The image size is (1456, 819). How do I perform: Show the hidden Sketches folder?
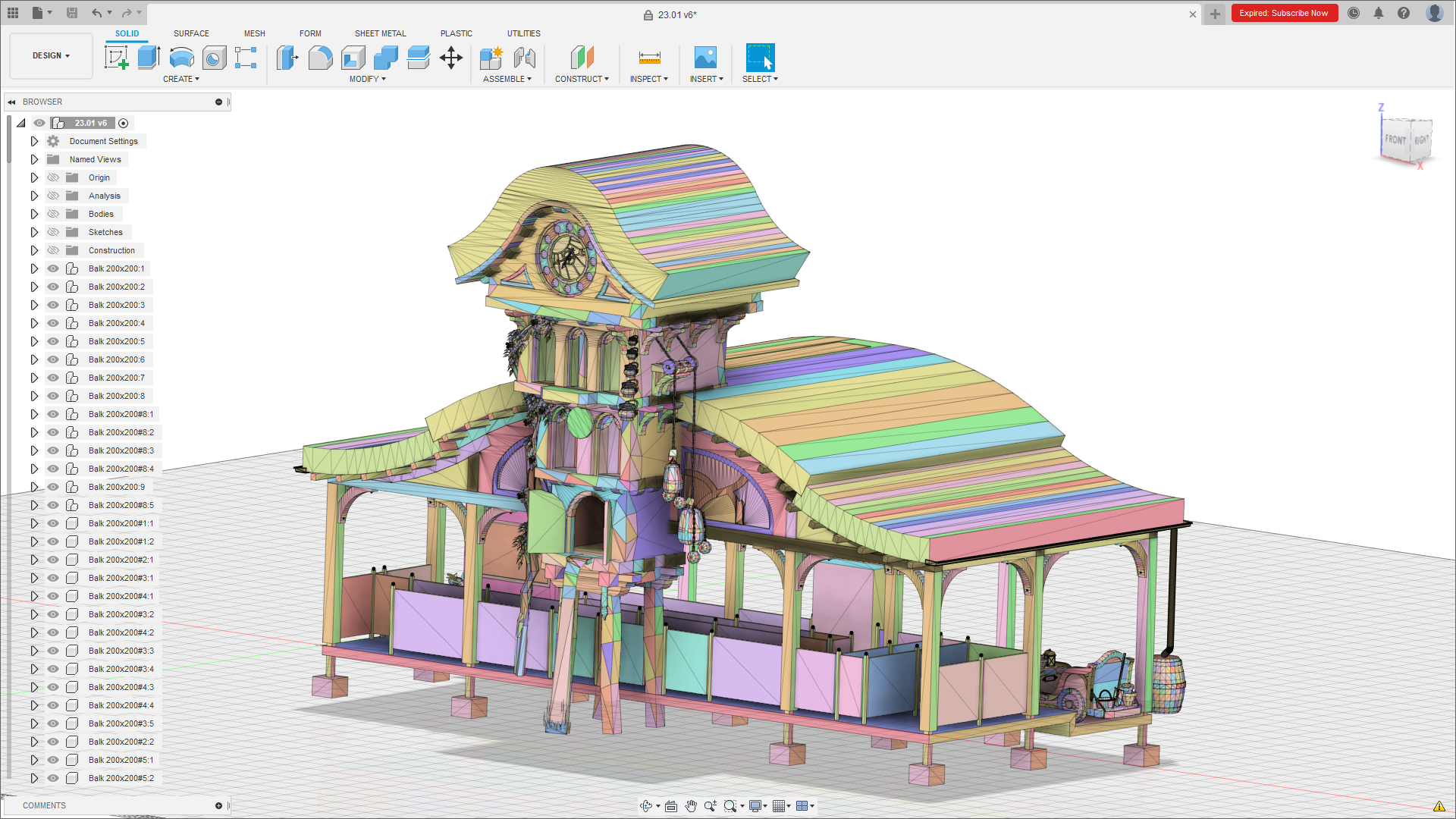click(x=53, y=232)
